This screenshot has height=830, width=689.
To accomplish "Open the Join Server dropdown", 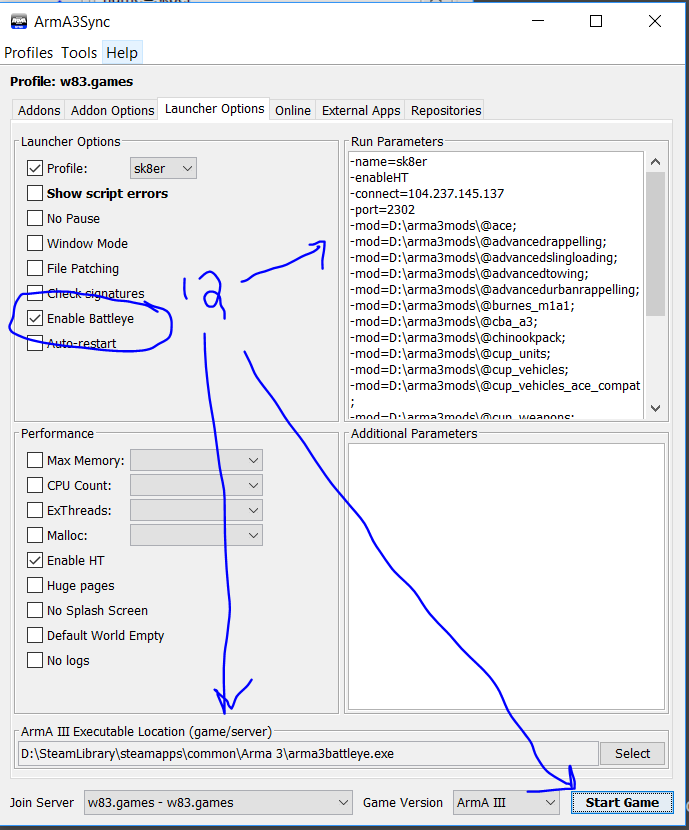I will [218, 802].
